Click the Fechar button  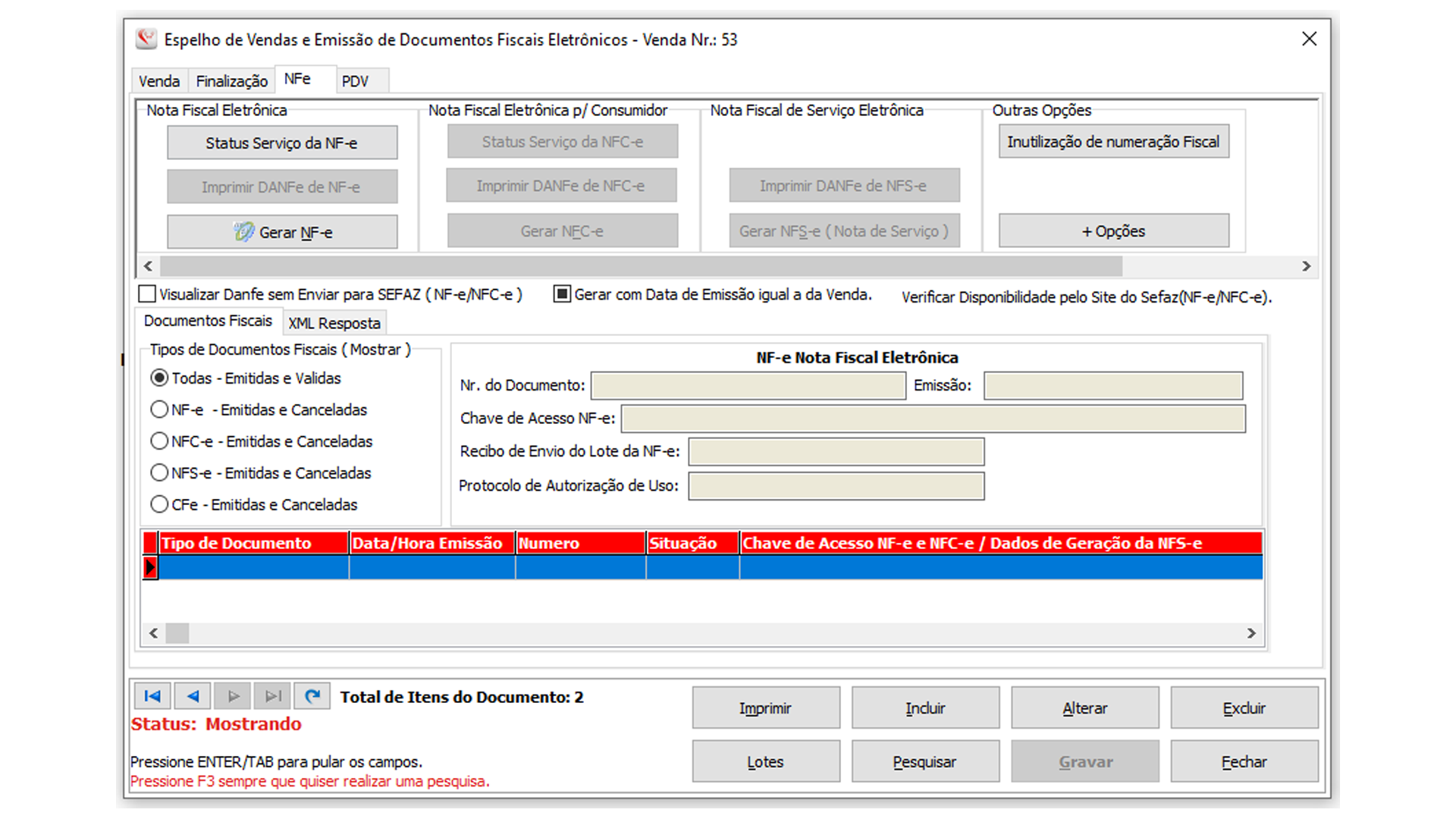1244,761
